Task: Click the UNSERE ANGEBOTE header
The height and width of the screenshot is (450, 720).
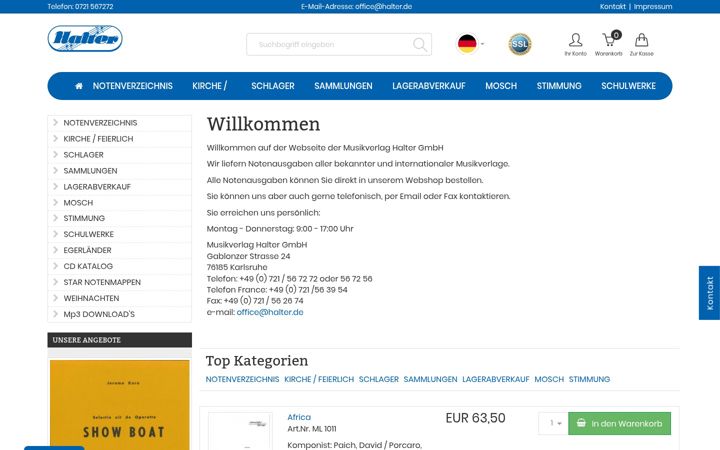Action: pos(119,340)
